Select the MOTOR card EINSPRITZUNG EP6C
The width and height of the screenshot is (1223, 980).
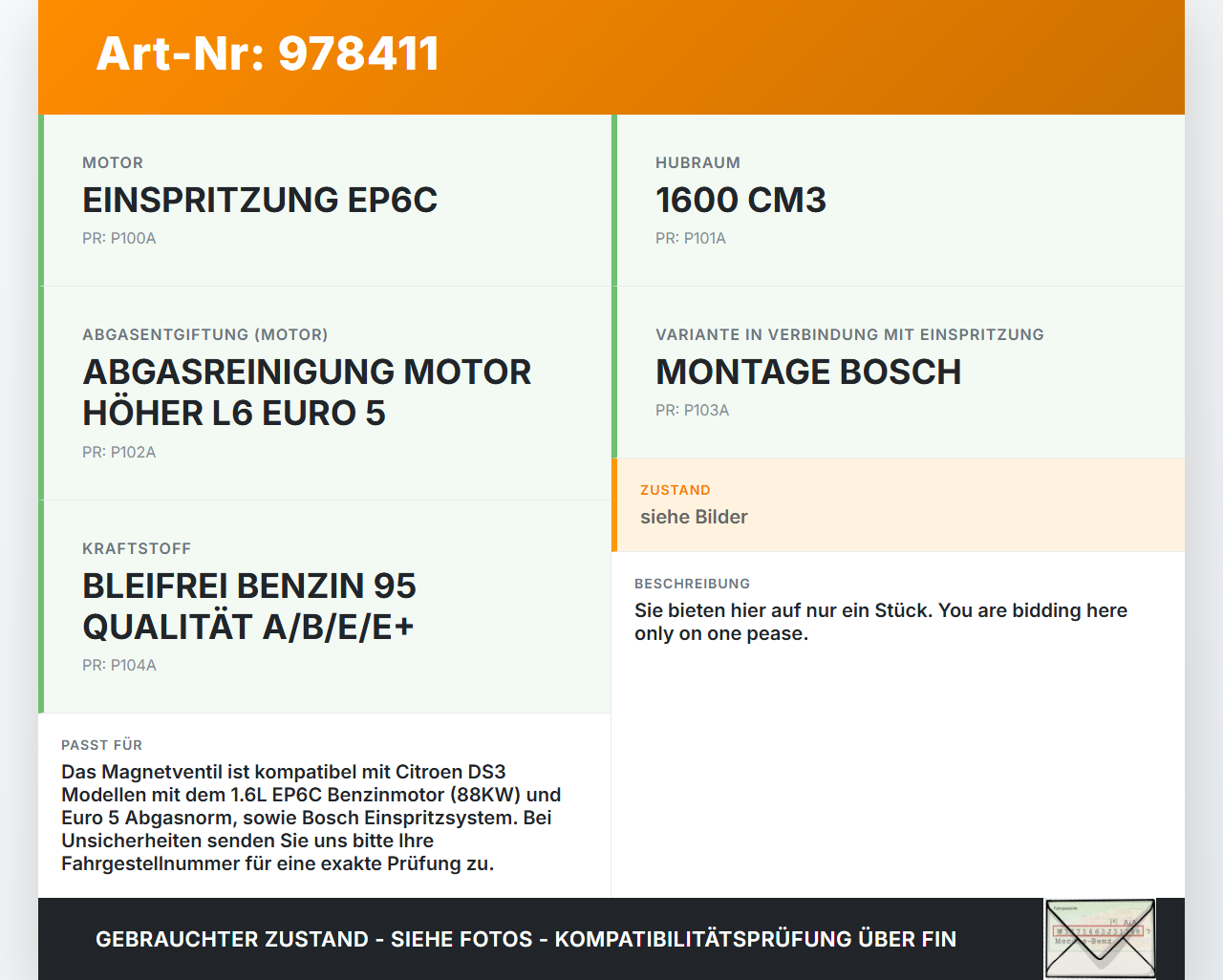pyautogui.click(x=260, y=202)
